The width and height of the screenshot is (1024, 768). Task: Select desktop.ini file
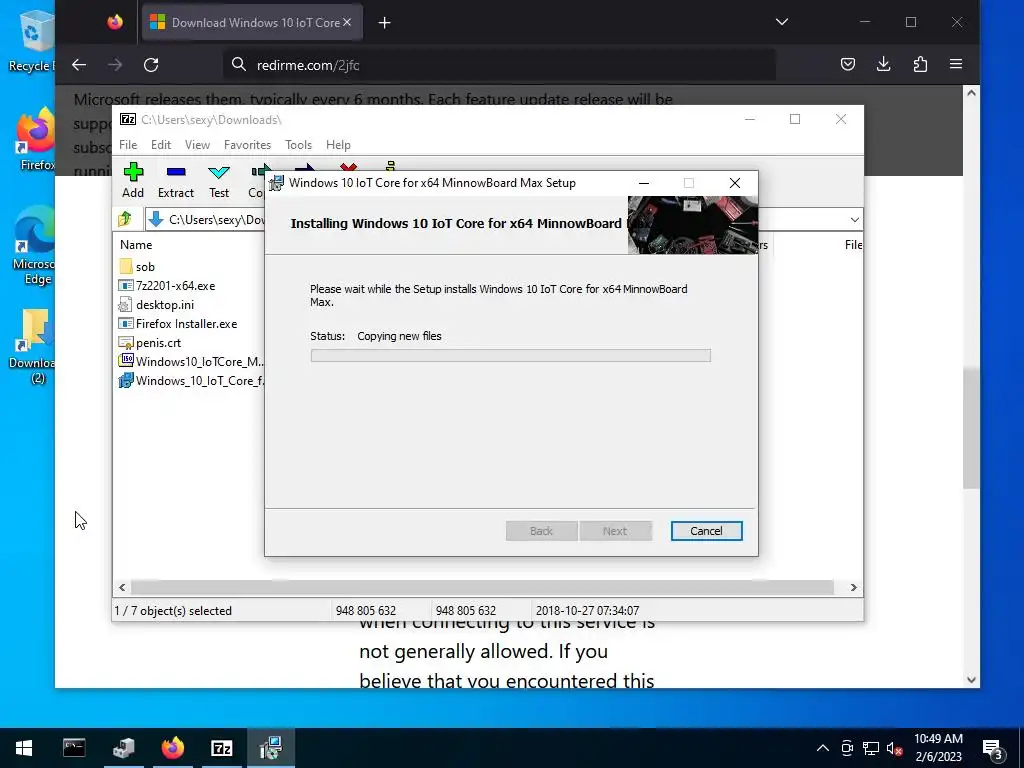(157, 304)
